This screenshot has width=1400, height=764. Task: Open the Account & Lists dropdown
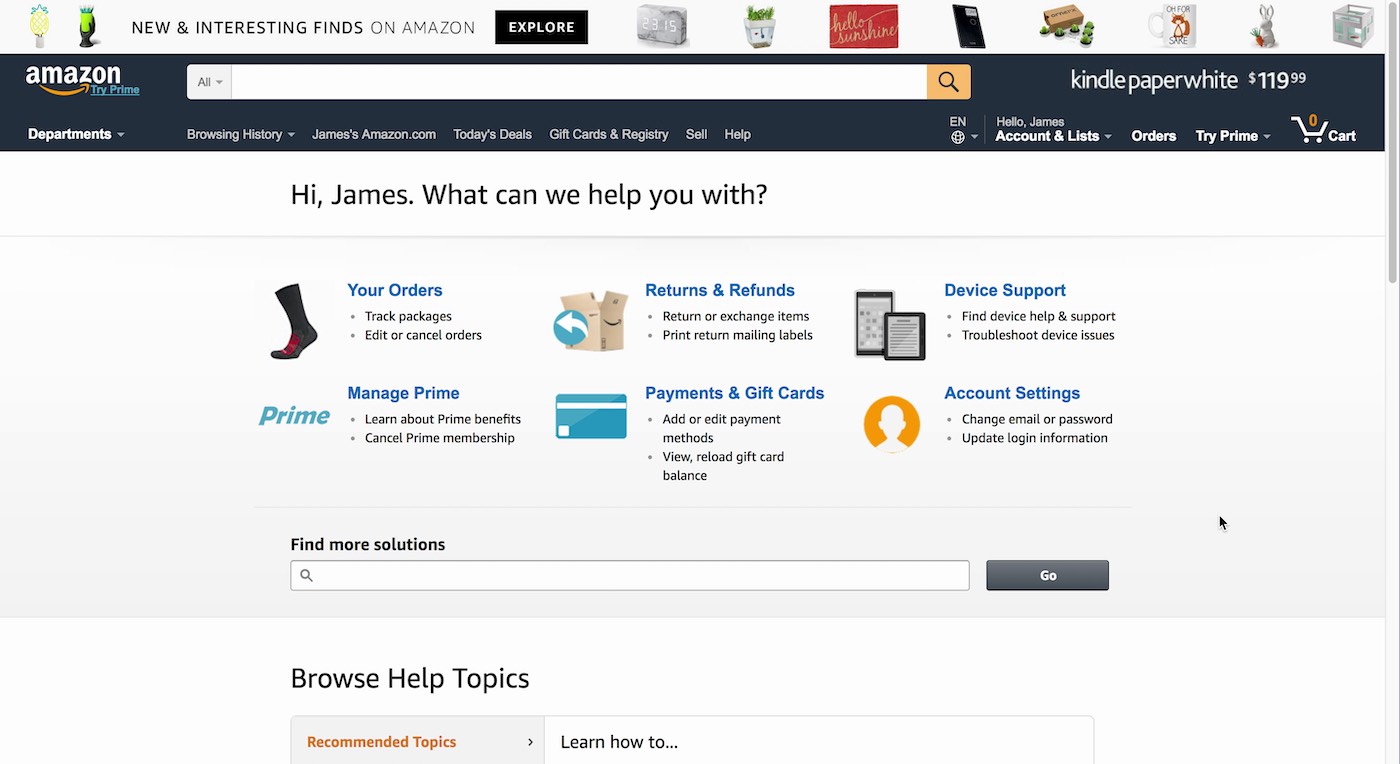(x=1052, y=136)
